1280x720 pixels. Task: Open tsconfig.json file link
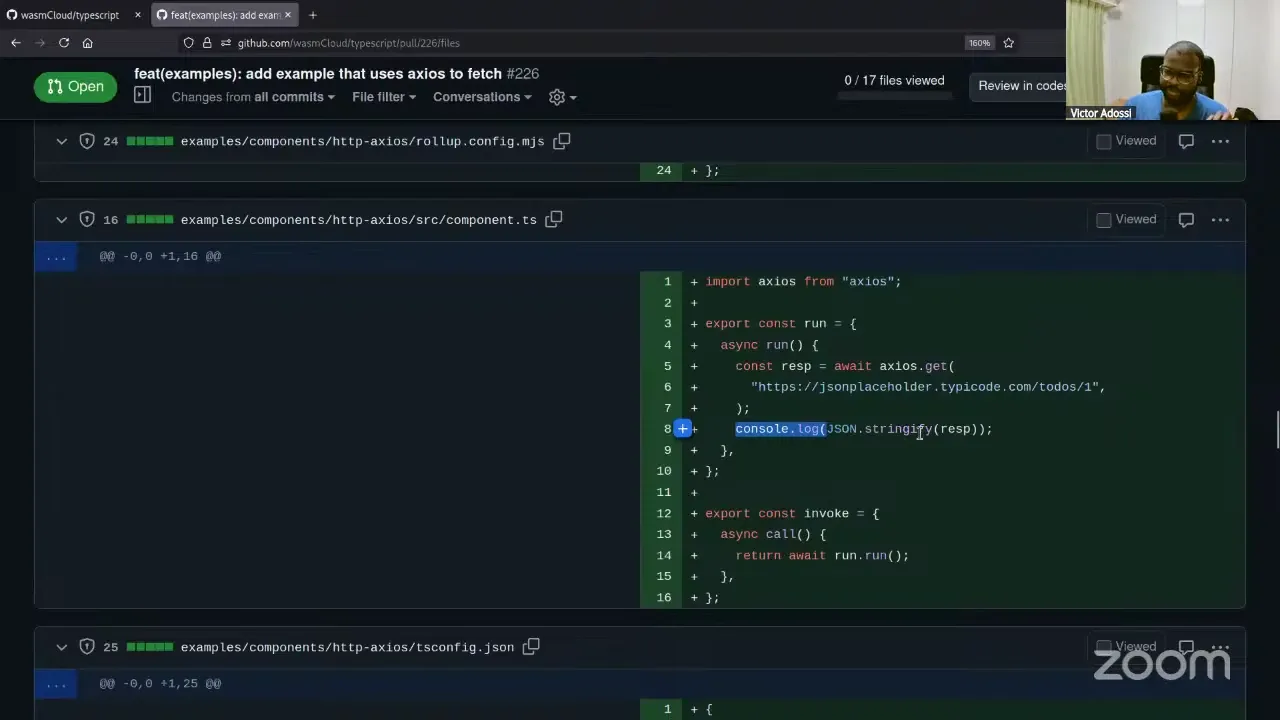point(347,647)
